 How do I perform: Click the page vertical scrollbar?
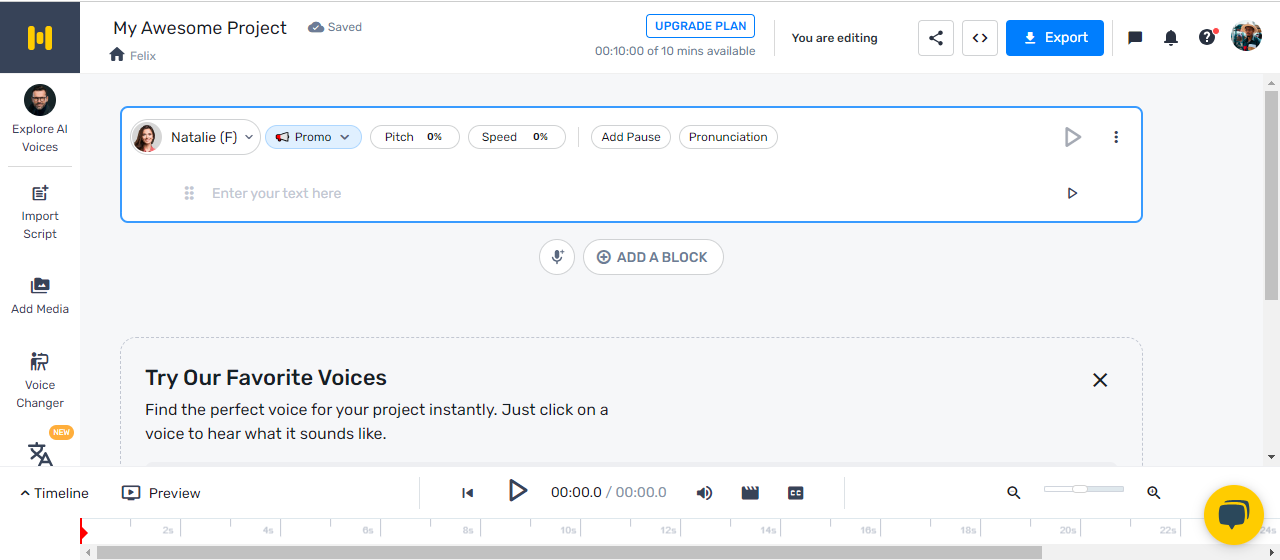1271,195
